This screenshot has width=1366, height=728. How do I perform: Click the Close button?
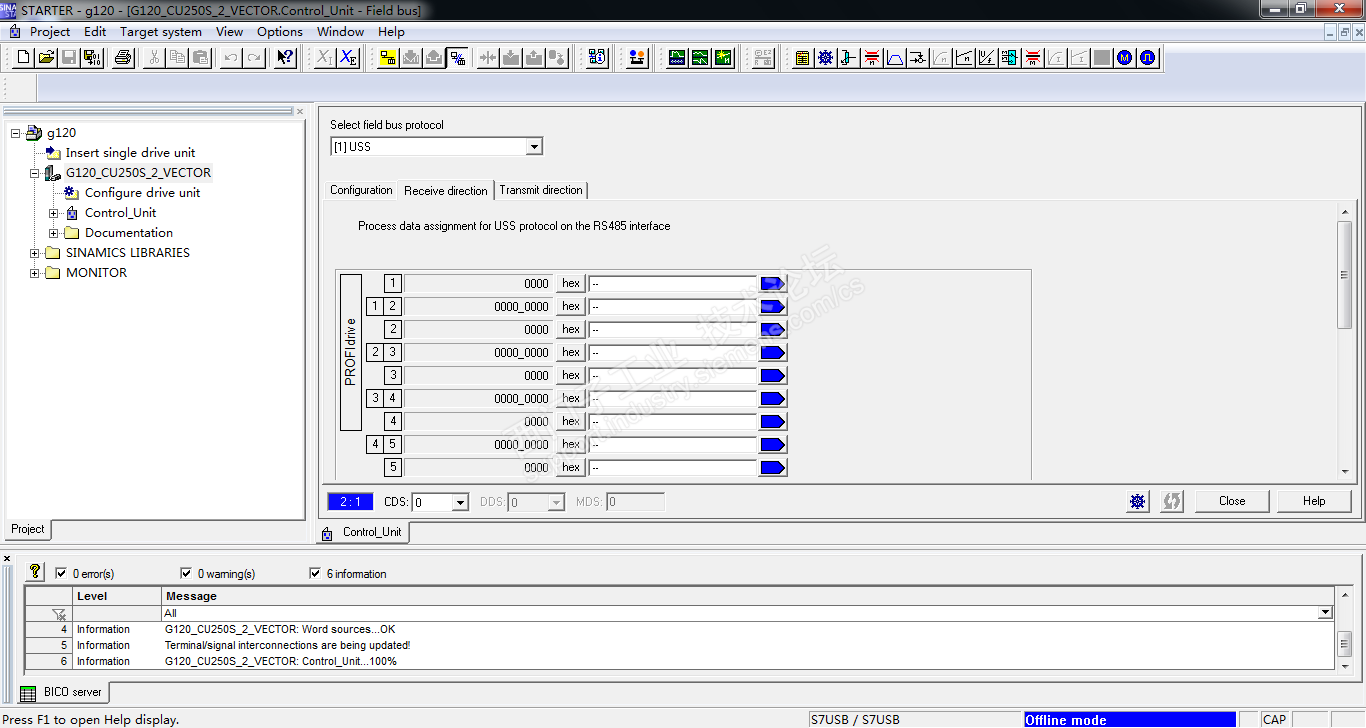pyautogui.click(x=1232, y=502)
